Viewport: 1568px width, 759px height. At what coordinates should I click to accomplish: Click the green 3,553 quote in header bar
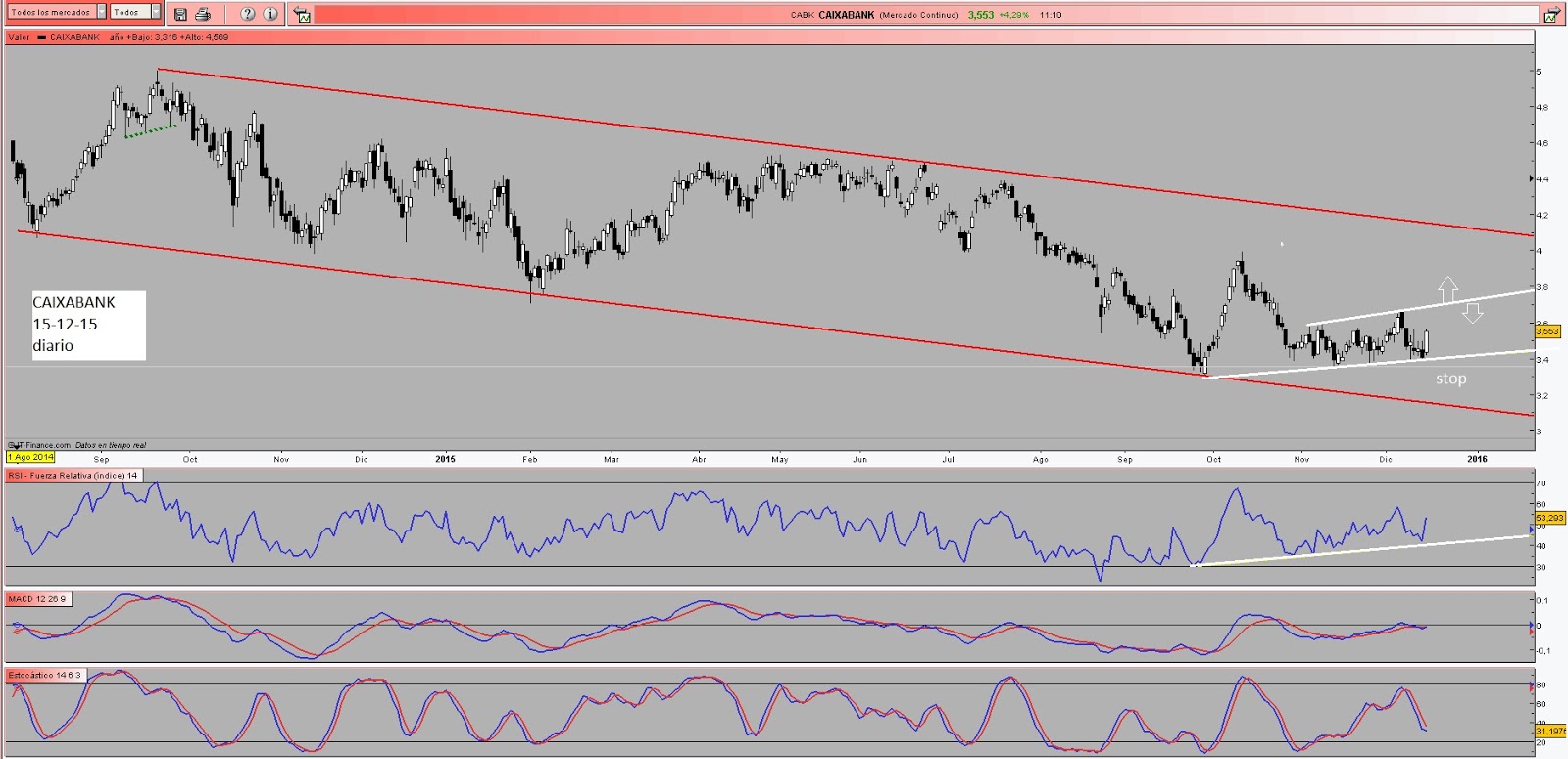click(980, 15)
